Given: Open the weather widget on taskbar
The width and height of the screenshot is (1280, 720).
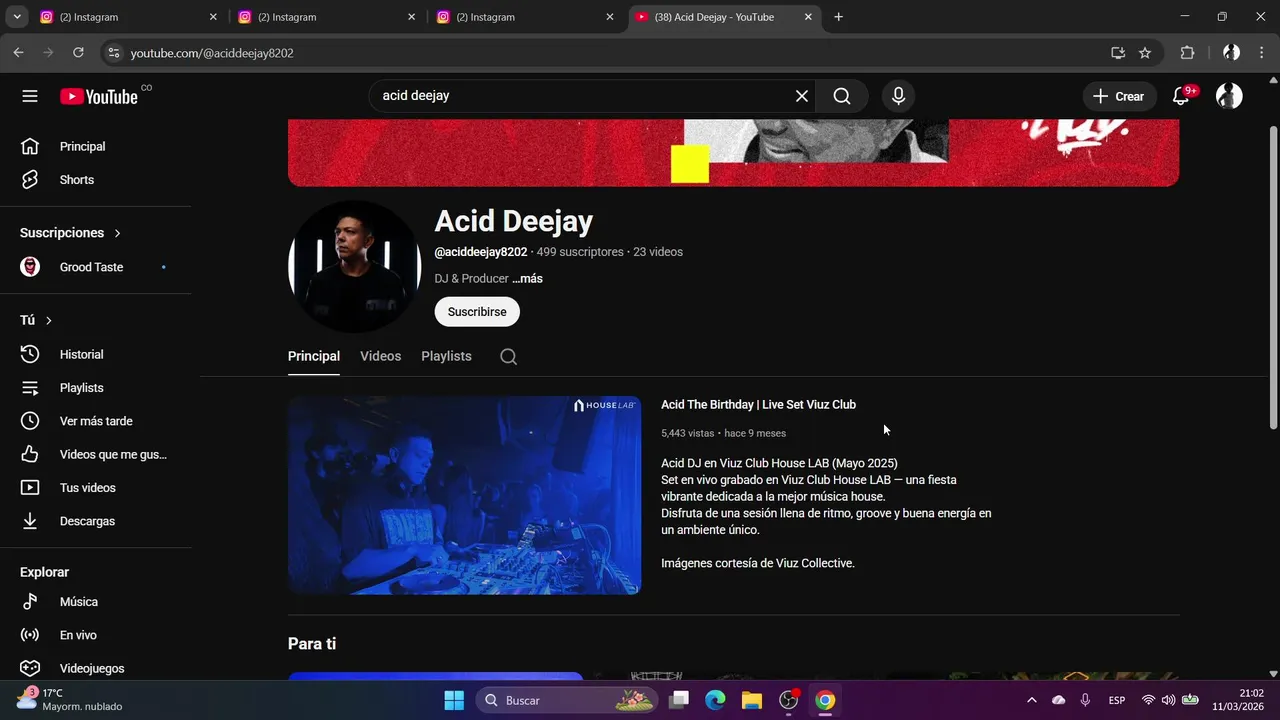Looking at the screenshot, I should (x=70, y=699).
